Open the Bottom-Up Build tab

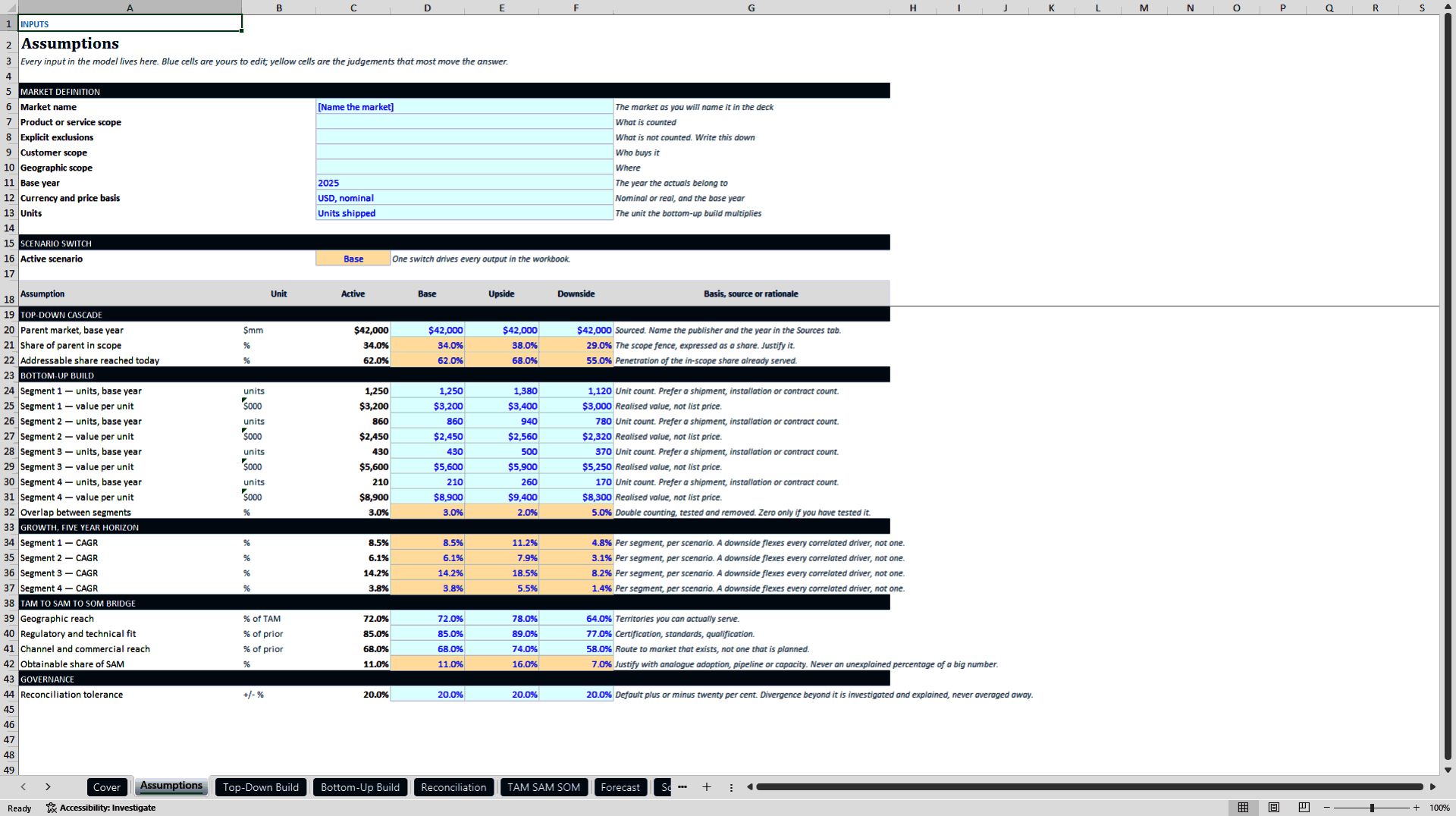360,787
